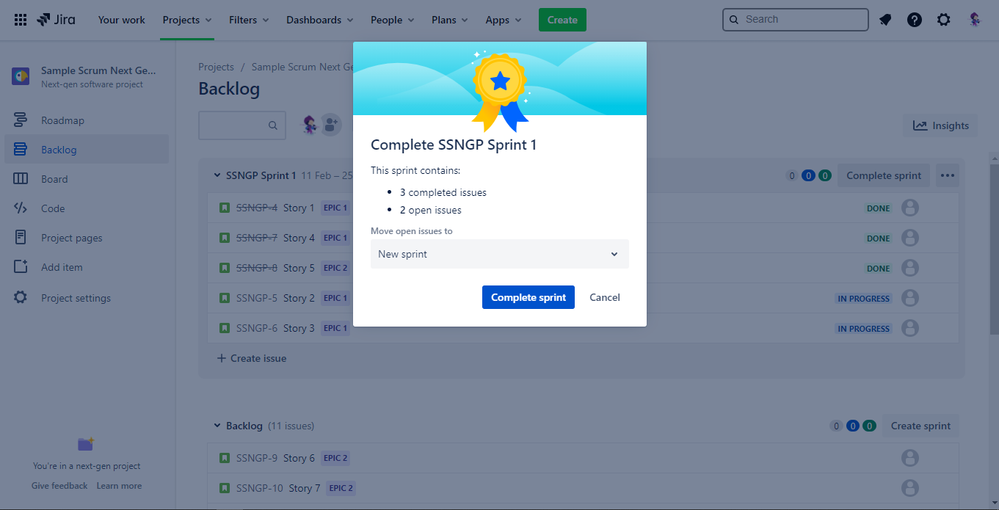Click the Learn more link

[x=119, y=486]
